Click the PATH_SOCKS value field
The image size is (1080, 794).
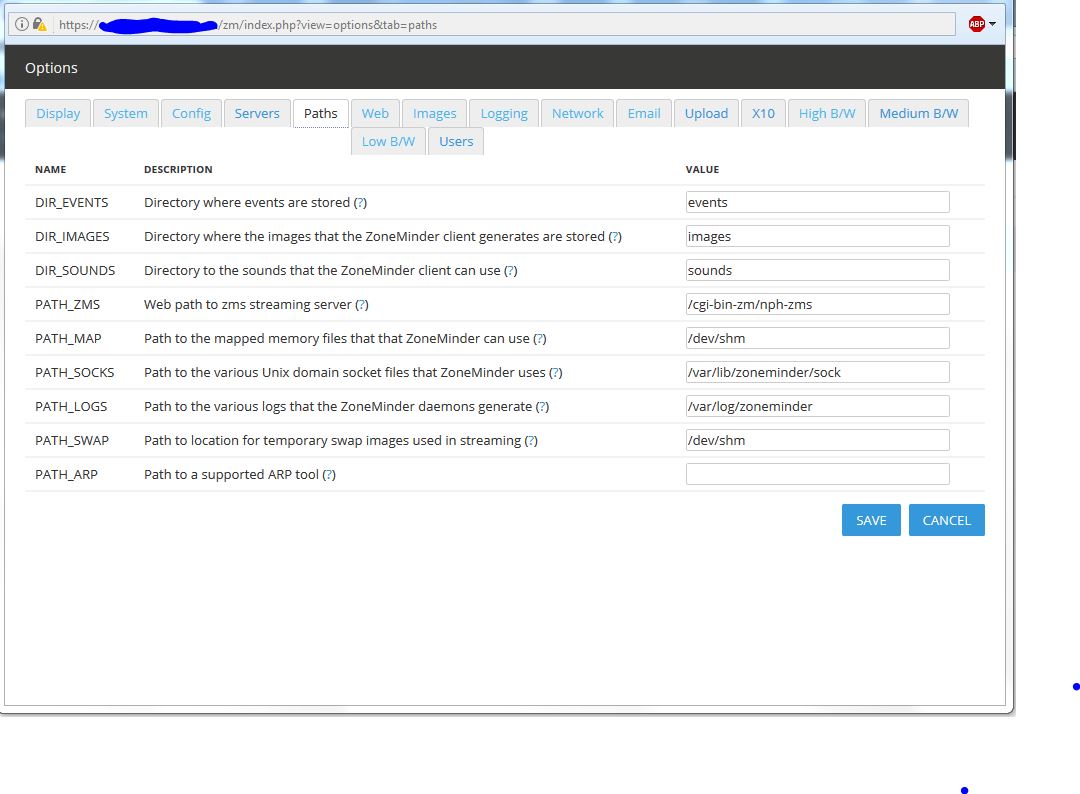click(x=818, y=372)
